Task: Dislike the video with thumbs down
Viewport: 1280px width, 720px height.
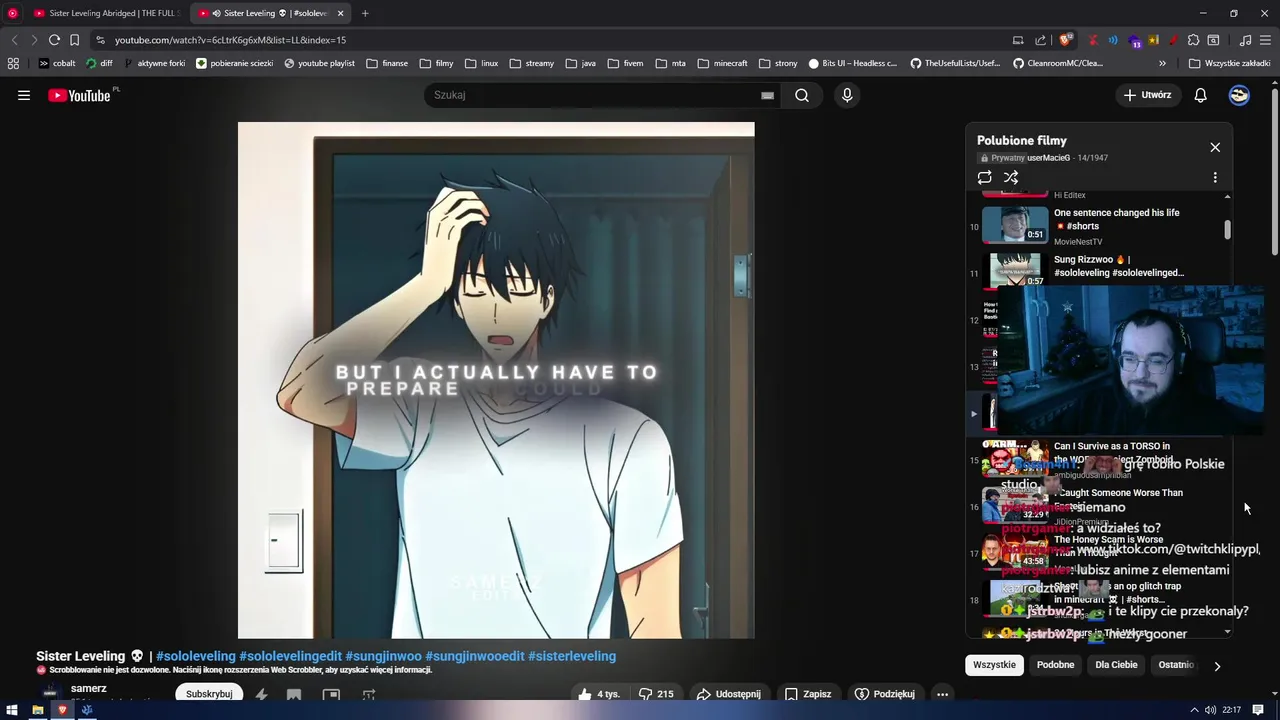Action: point(656,694)
